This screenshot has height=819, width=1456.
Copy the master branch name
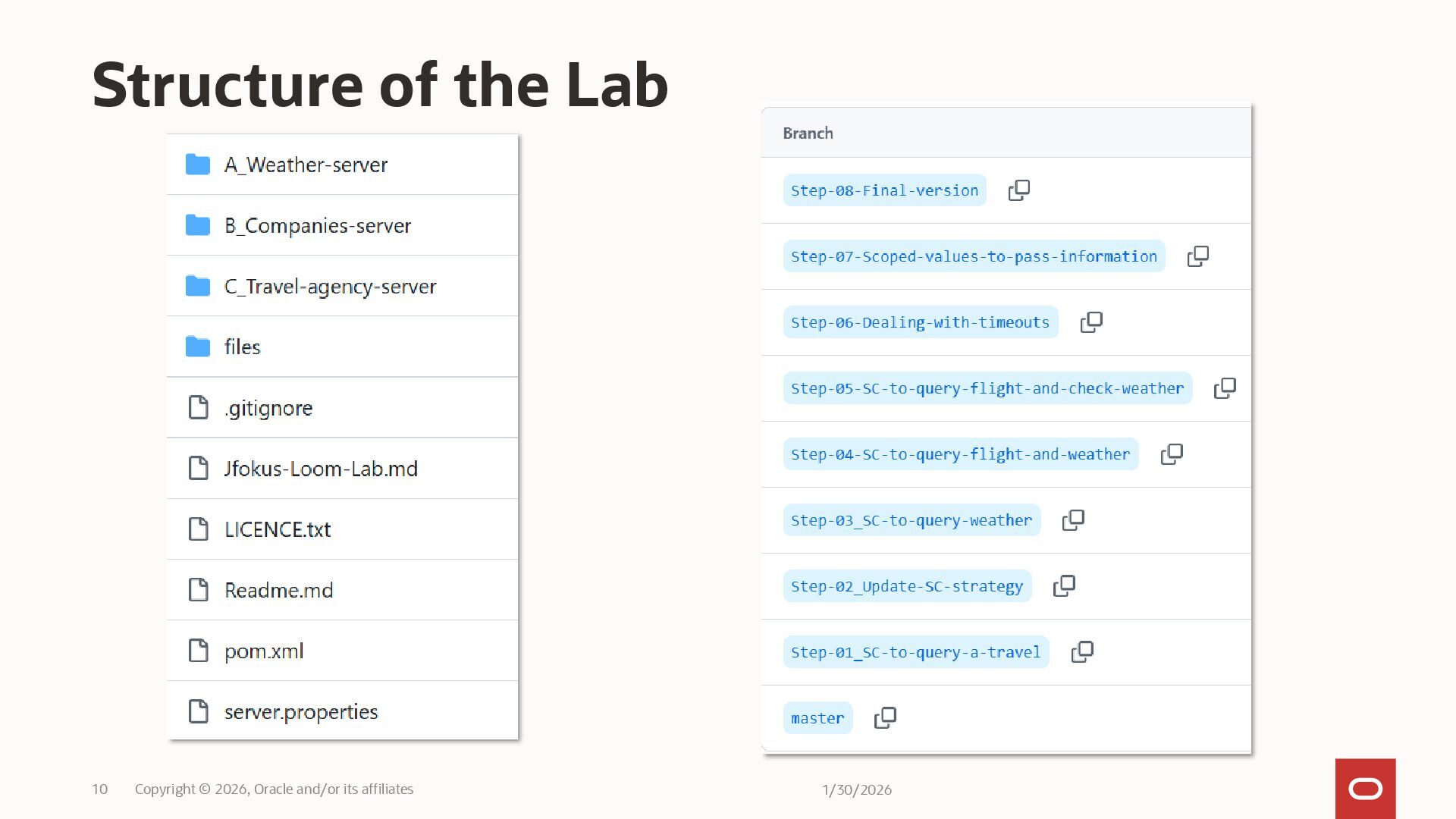click(x=884, y=718)
